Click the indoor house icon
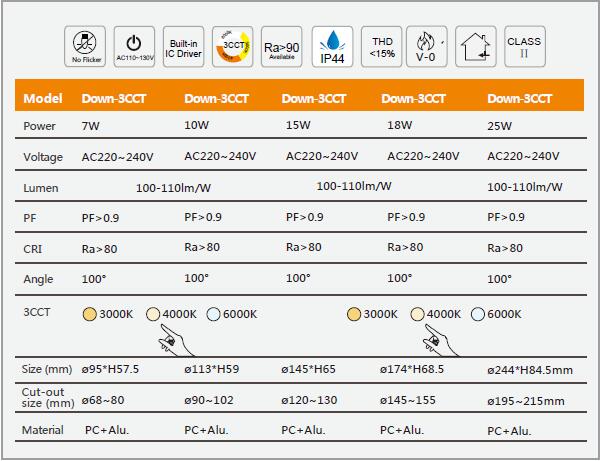The image size is (600, 461). [x=475, y=47]
